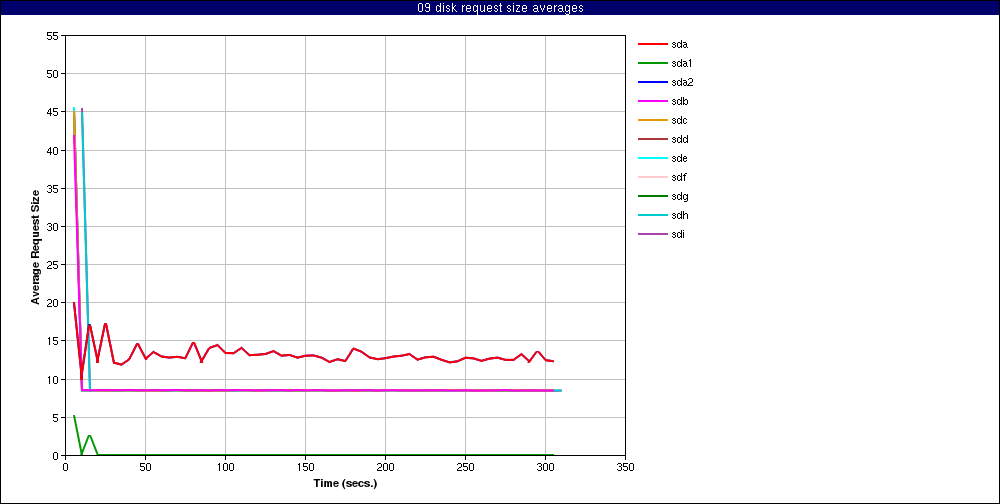Click the x-axis tick label 250
The width and height of the screenshot is (1000, 504).
[x=466, y=466]
